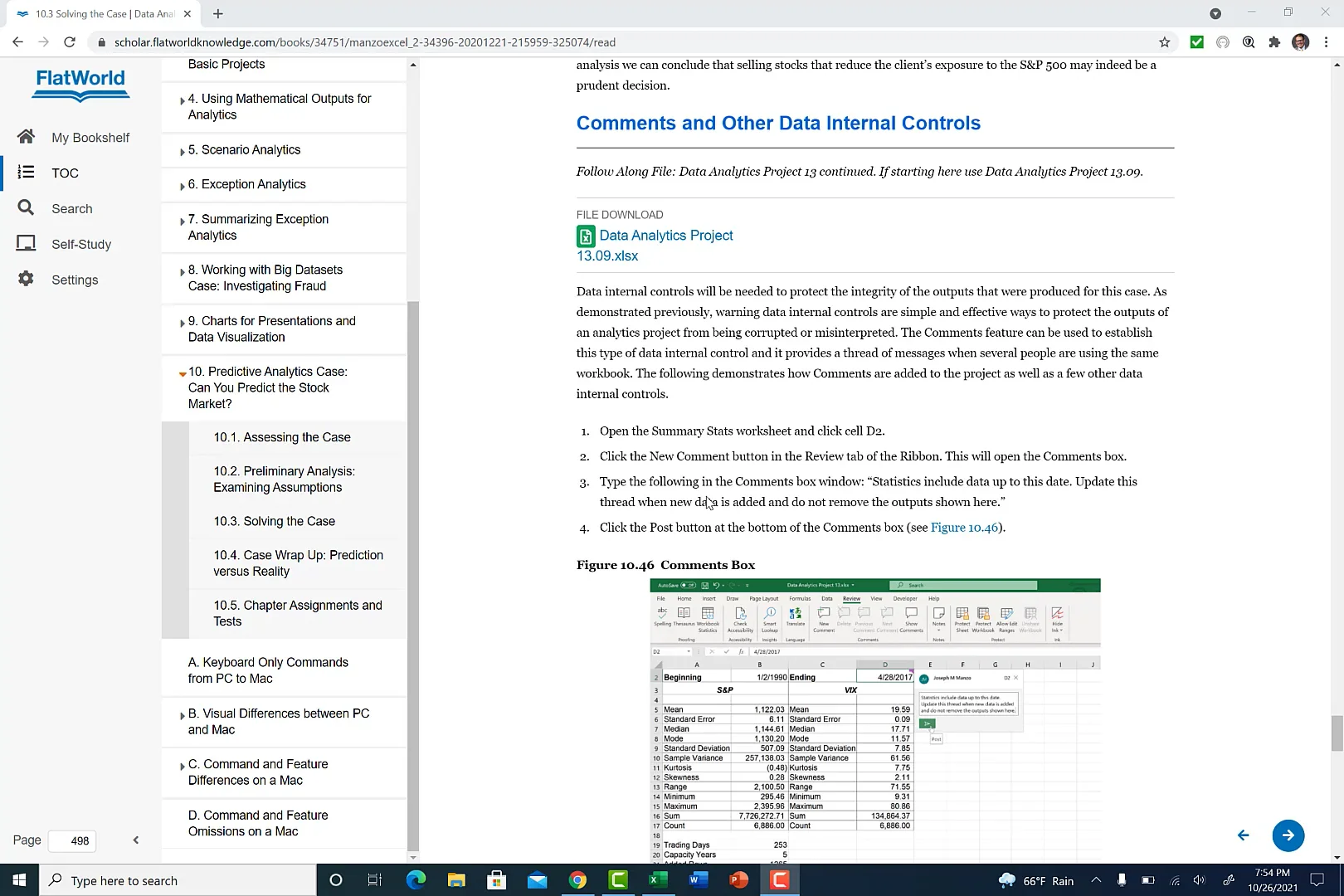Open My Bookshelf from the sidebar
This screenshot has height=896, width=1344.
tap(90, 137)
